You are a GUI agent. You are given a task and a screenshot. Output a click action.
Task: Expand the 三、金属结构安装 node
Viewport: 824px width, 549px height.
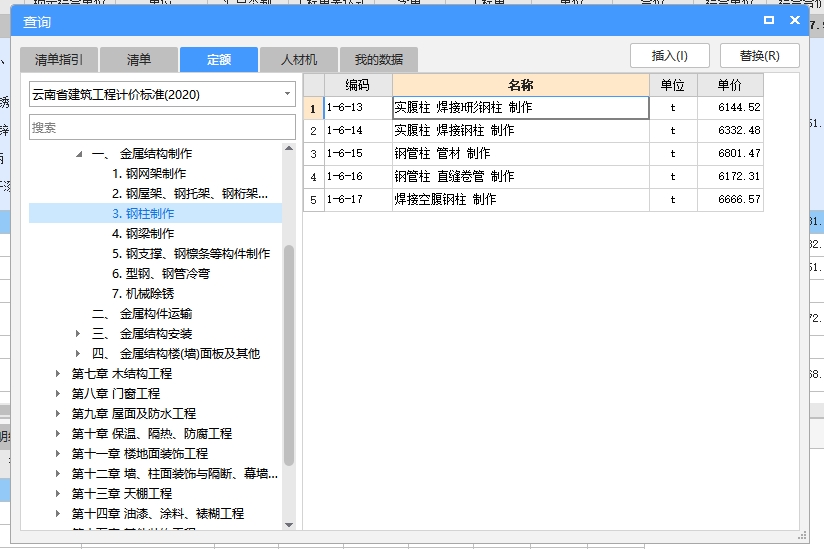78,334
